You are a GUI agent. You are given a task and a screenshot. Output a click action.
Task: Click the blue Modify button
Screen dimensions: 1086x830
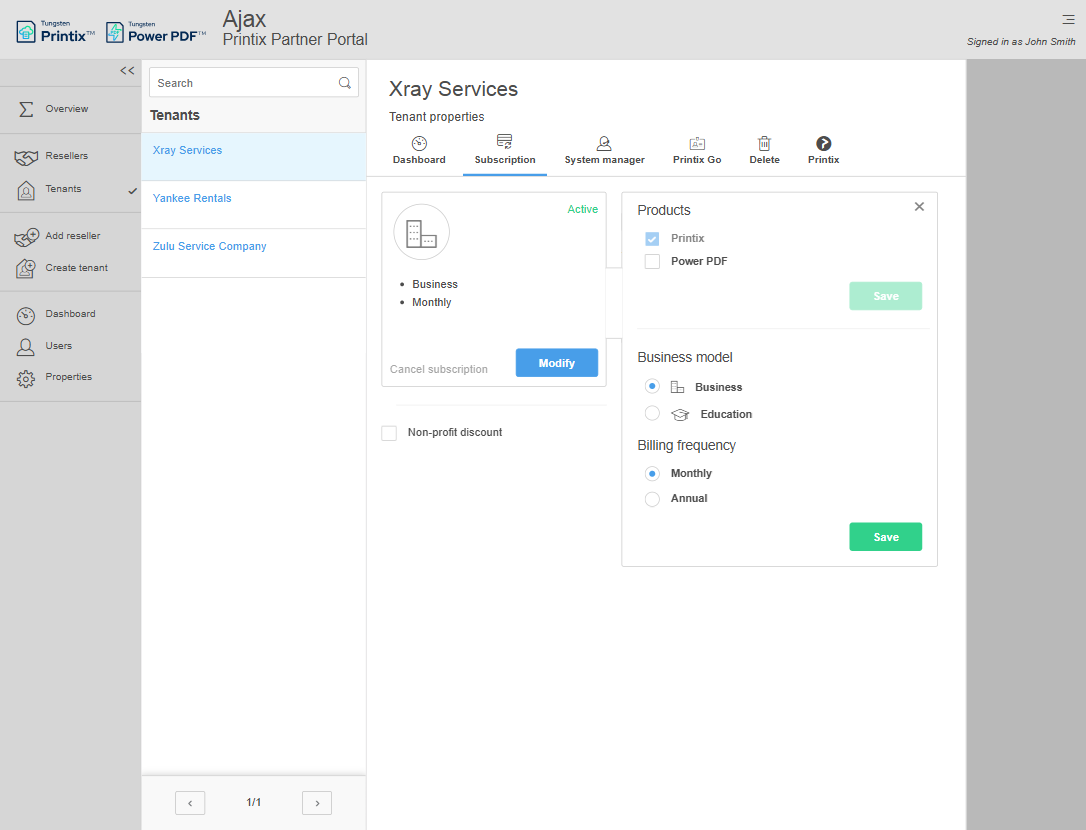click(556, 363)
